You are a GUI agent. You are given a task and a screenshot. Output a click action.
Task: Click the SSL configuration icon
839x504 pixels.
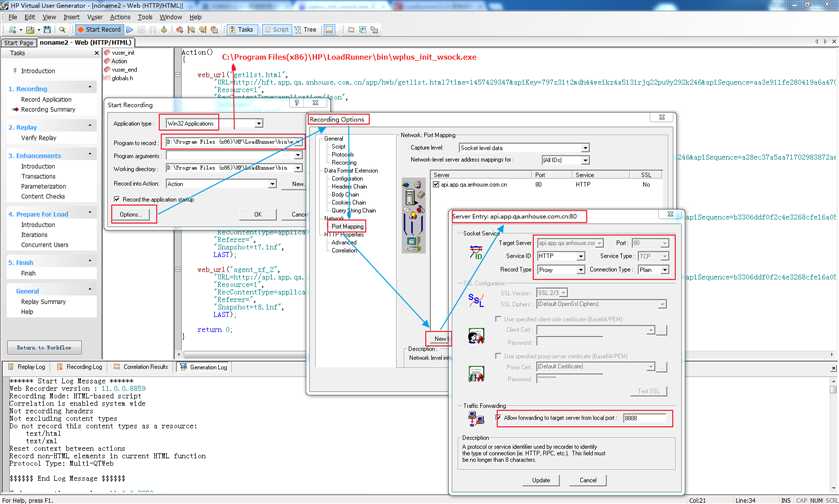click(x=476, y=300)
